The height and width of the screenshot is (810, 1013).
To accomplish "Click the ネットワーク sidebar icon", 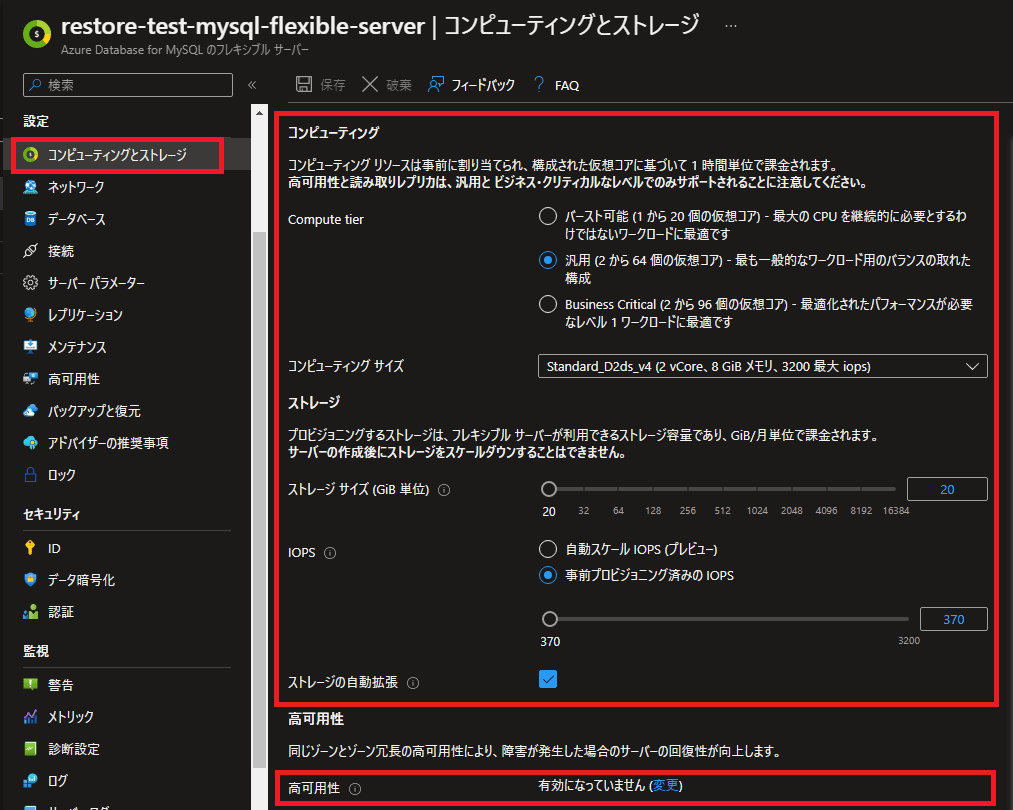I will [x=30, y=187].
